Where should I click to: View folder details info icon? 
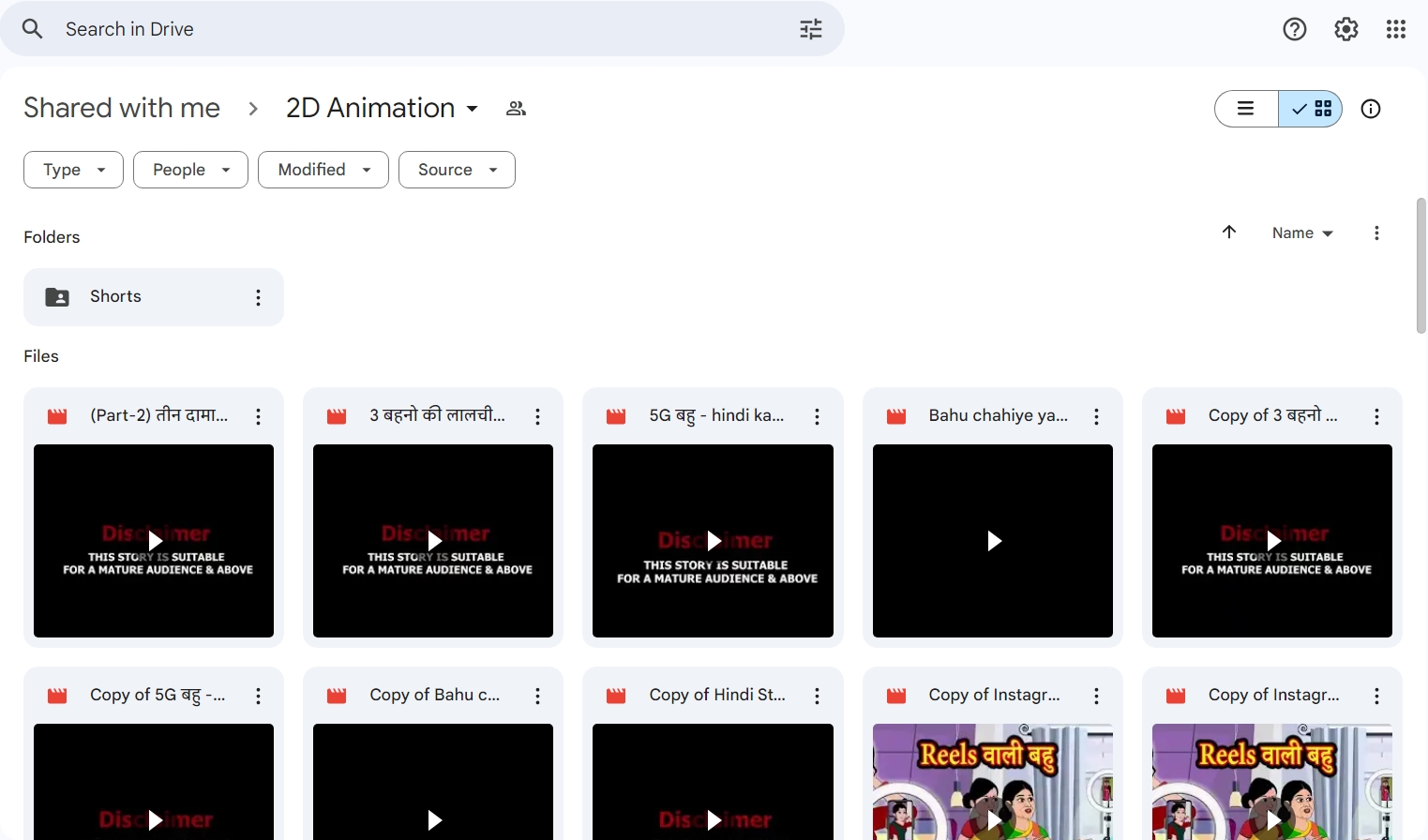click(x=1371, y=109)
